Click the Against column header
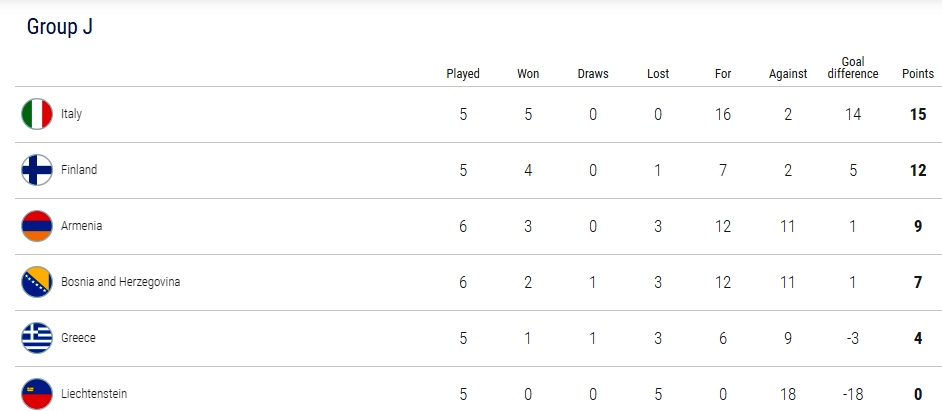Screen dimensions: 942x411 (x=788, y=74)
